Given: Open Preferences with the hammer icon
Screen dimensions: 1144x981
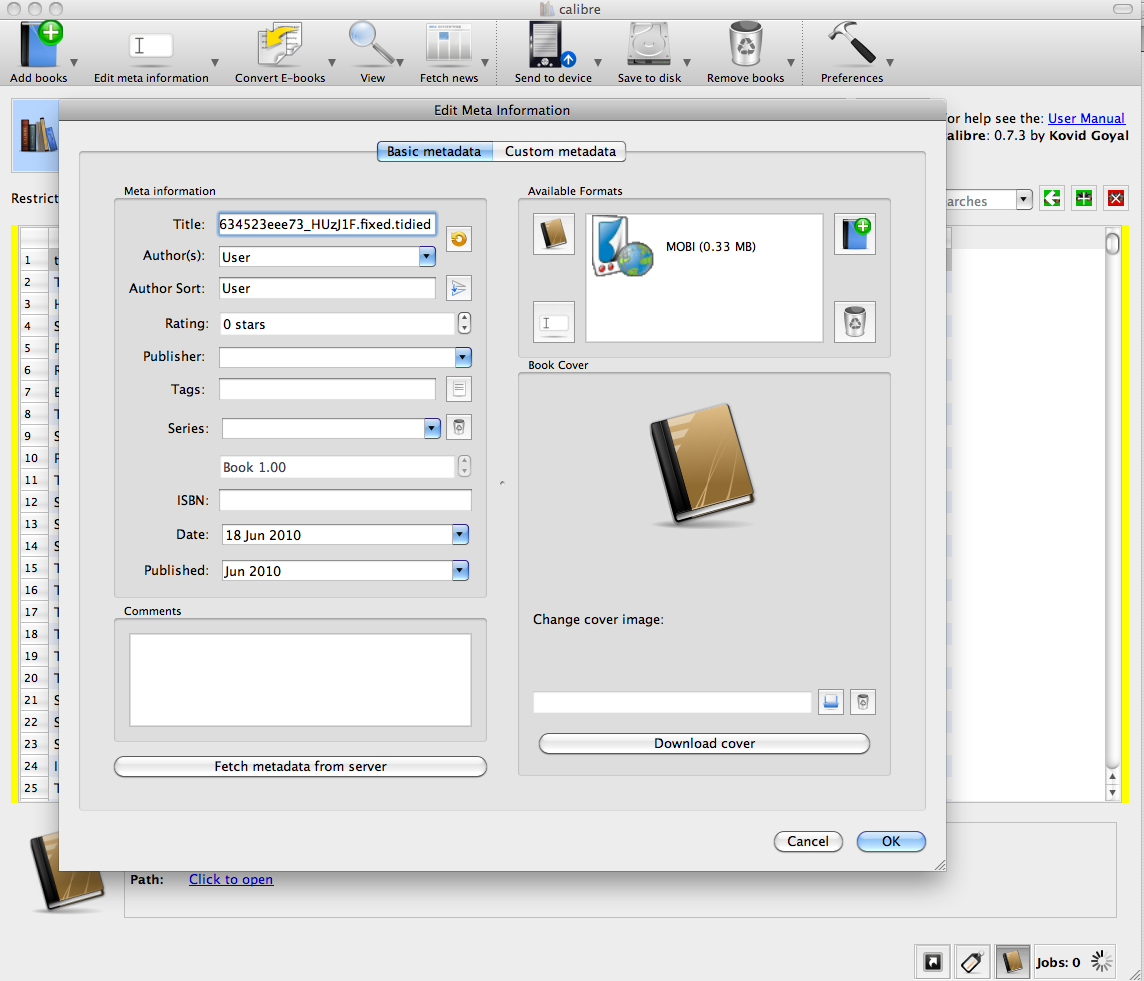Looking at the screenshot, I should pyautogui.click(x=851, y=45).
